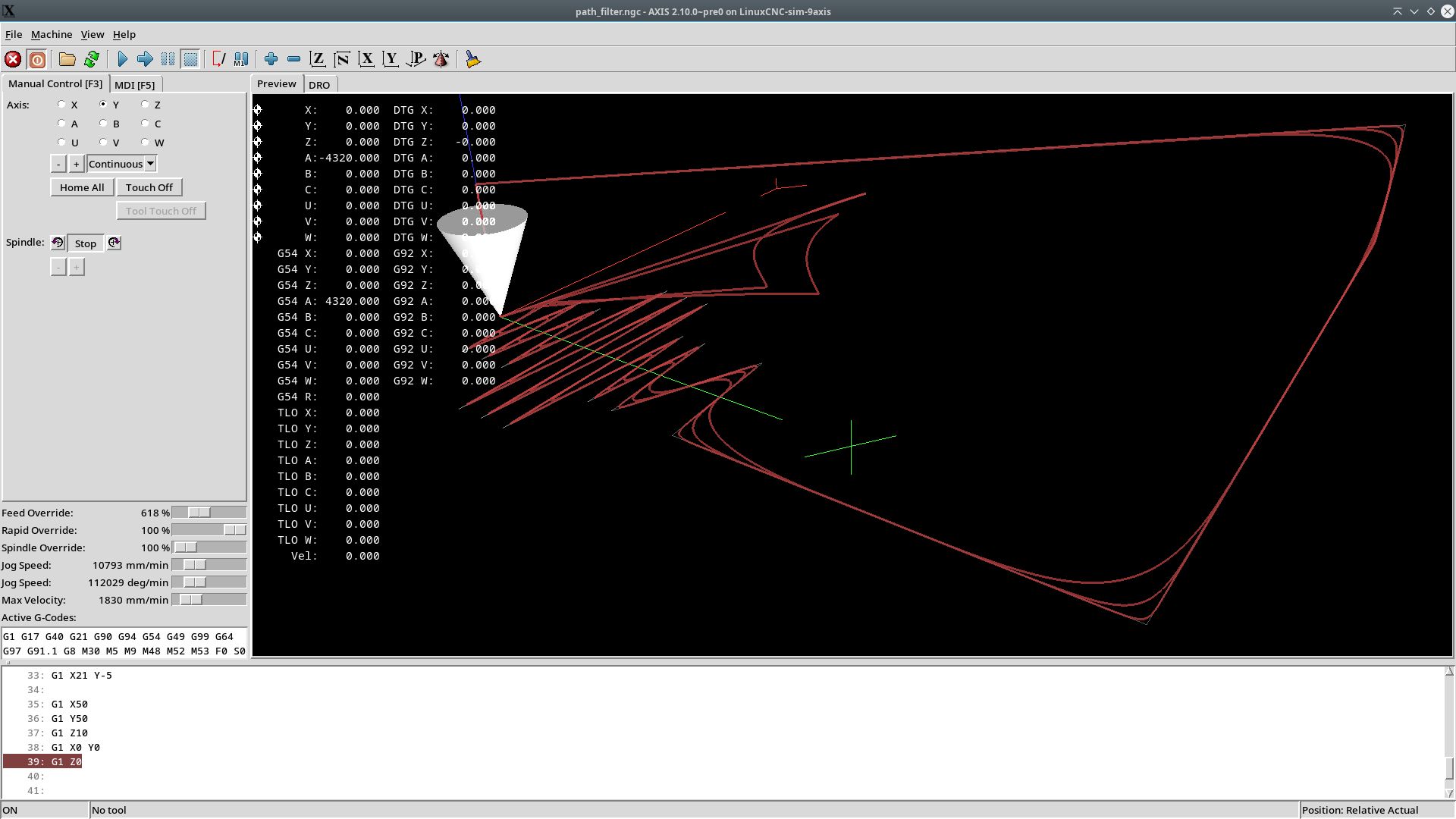Toggle rotate view mode cone icon
Viewport: 1456px width, 819px height.
coord(441,59)
